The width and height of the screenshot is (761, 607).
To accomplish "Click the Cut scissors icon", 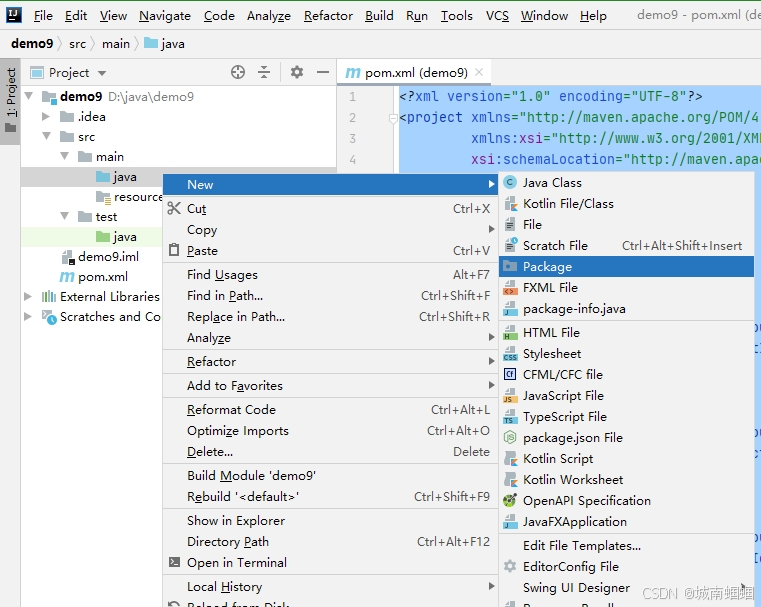I will pyautogui.click(x=174, y=209).
